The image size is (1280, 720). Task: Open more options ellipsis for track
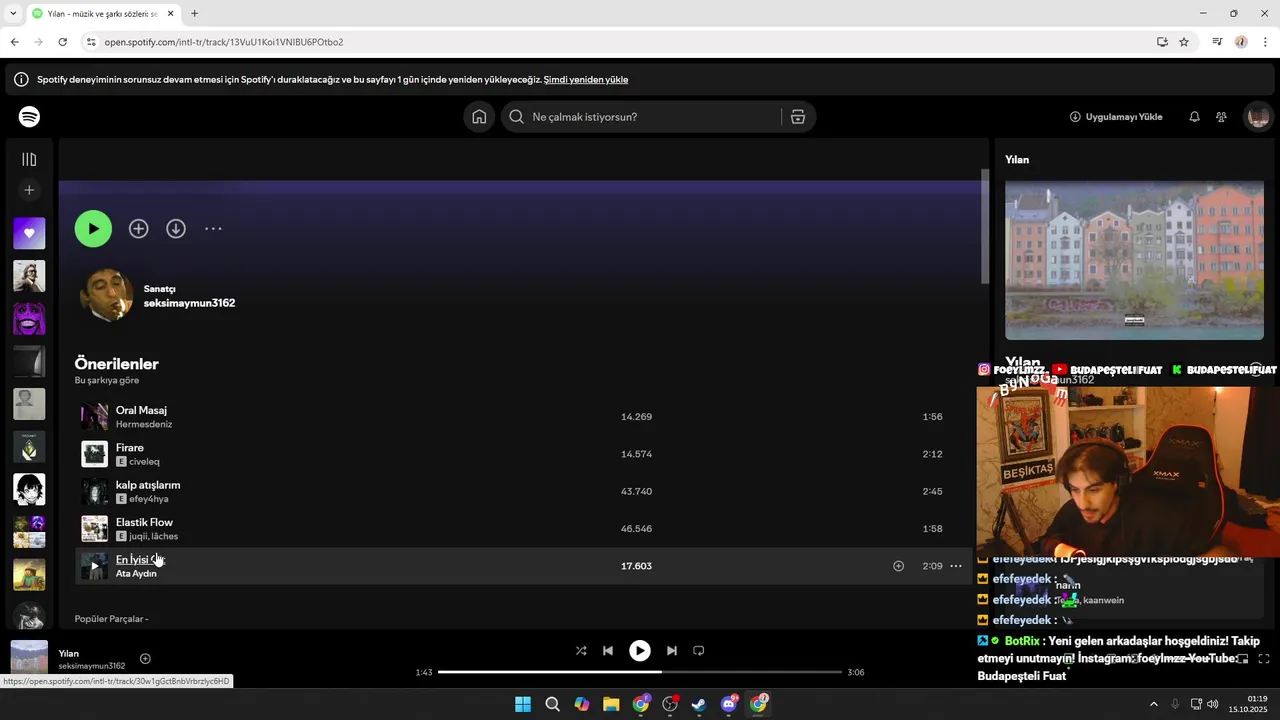(x=213, y=229)
